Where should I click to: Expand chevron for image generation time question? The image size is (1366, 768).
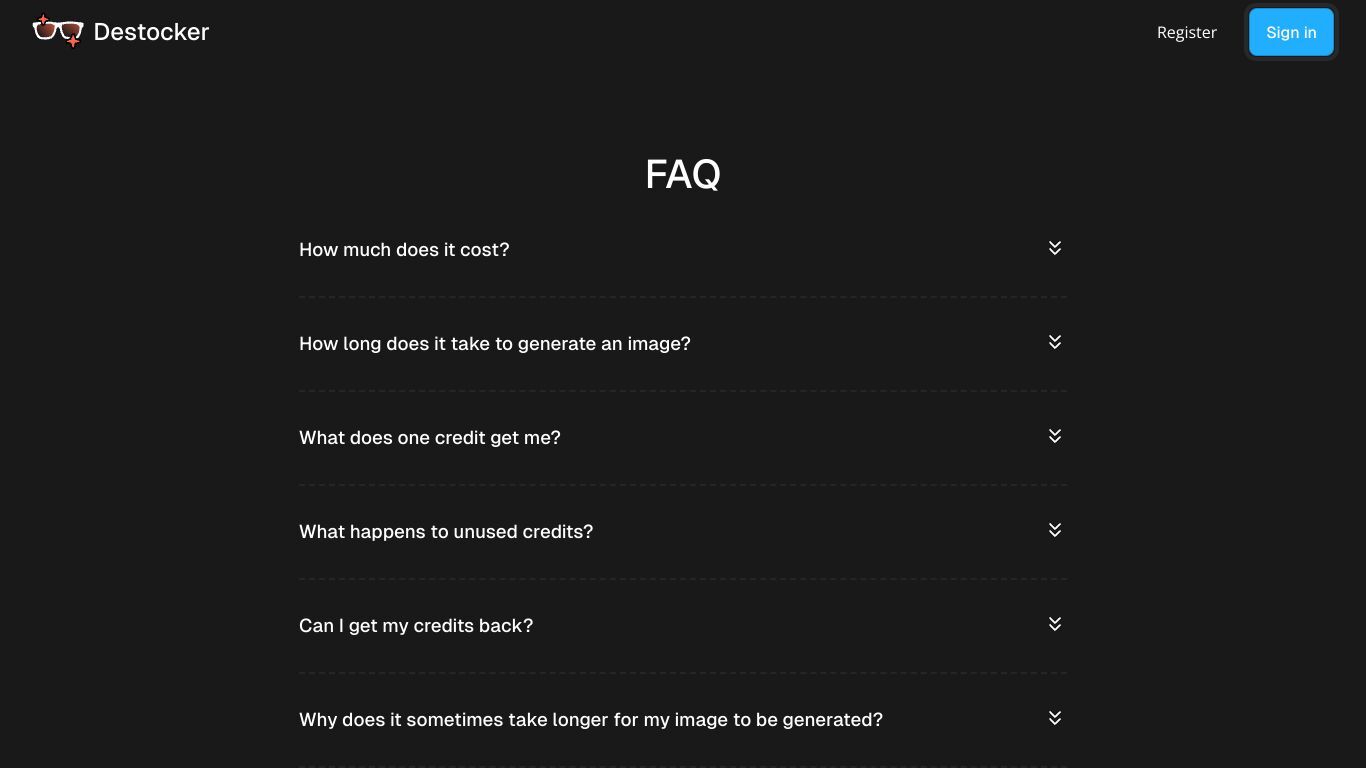[1054, 342]
